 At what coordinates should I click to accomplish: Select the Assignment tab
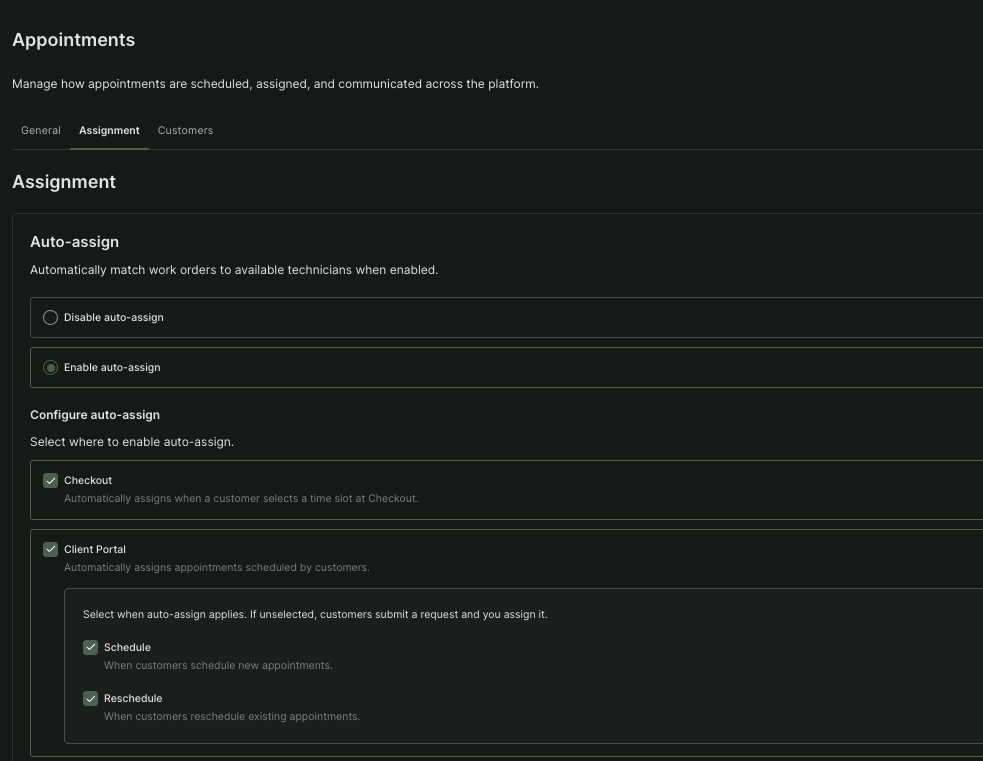[109, 130]
